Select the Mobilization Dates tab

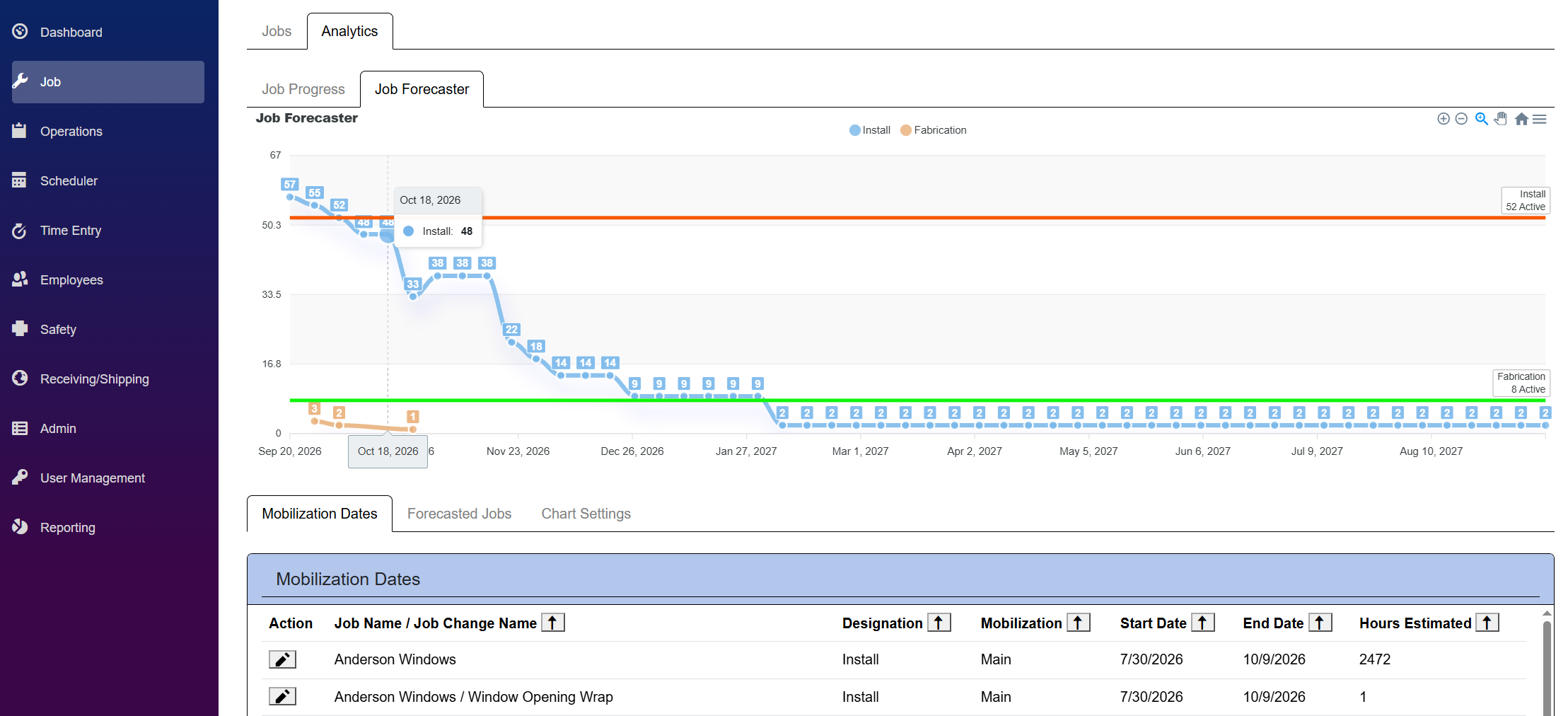[x=320, y=514]
